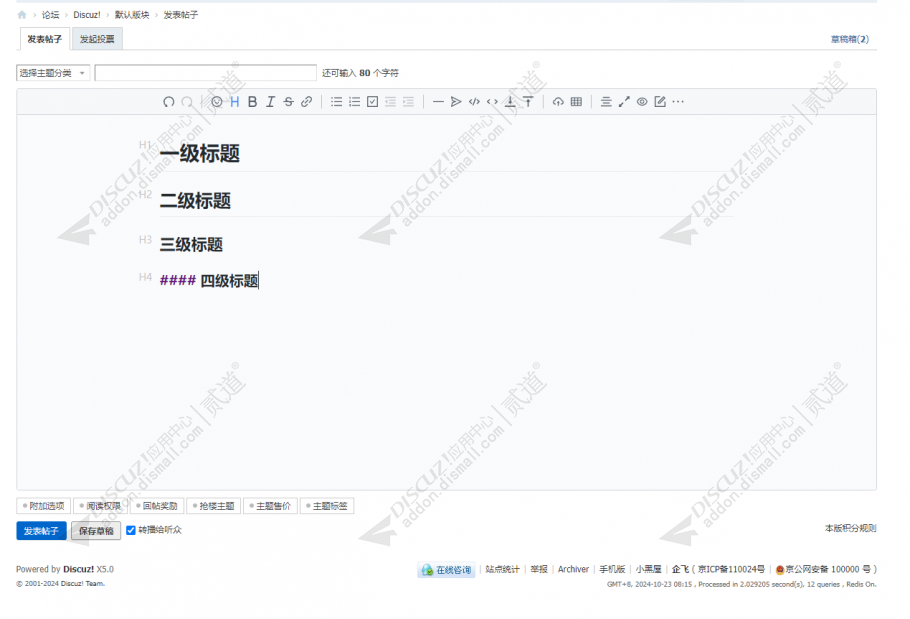Click the 三级标题 heading in editor
Image resolution: width=910 pixels, height=619 pixels.
(191, 244)
